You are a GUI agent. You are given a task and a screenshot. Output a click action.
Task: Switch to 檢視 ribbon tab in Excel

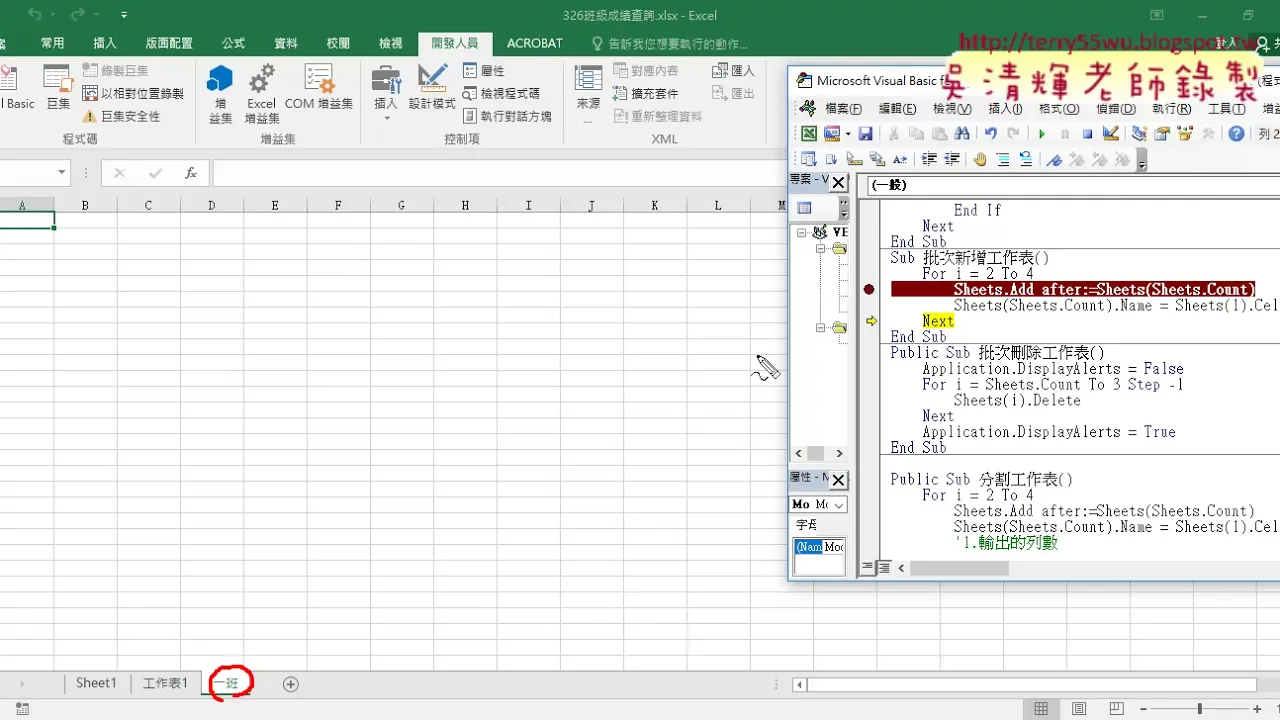390,43
